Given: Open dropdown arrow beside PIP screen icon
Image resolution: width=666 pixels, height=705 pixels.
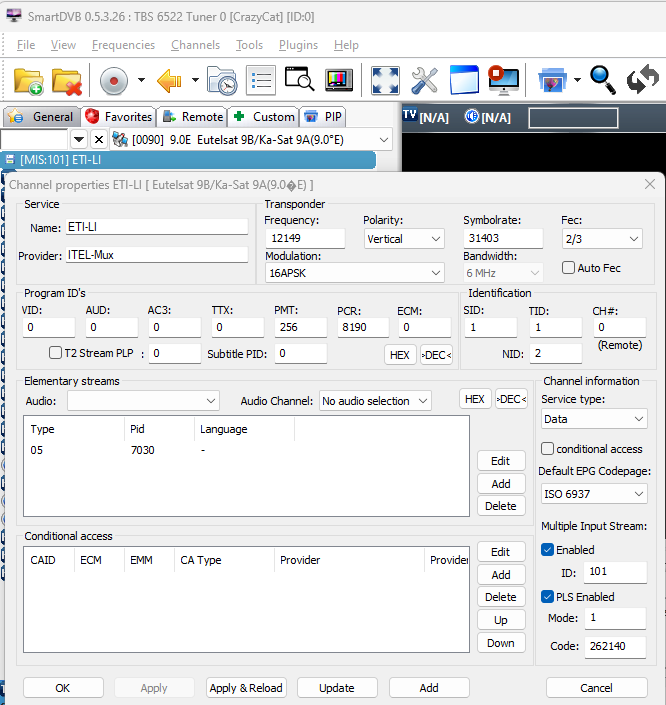Looking at the screenshot, I should 577,80.
